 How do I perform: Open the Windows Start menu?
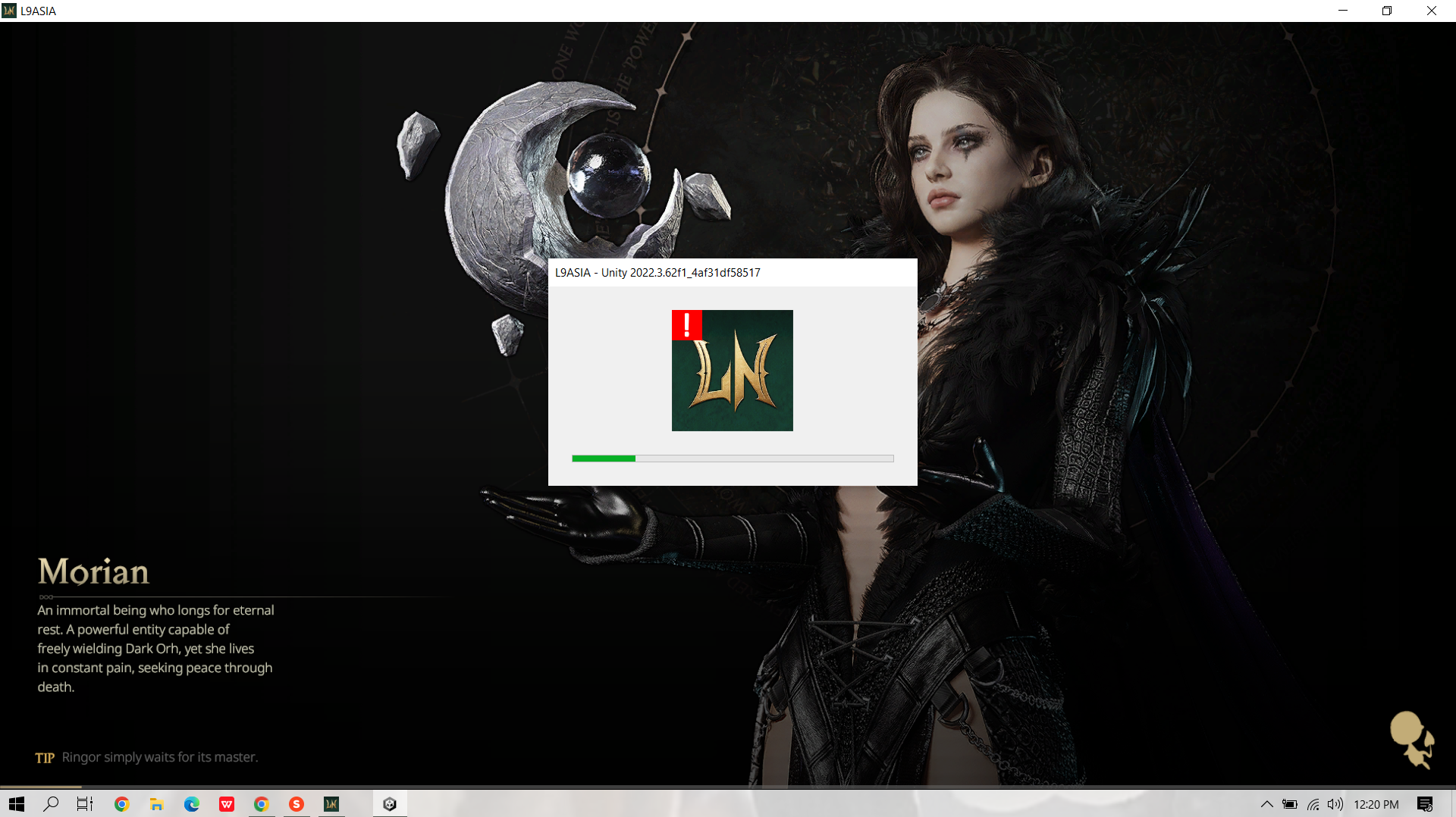coord(17,804)
